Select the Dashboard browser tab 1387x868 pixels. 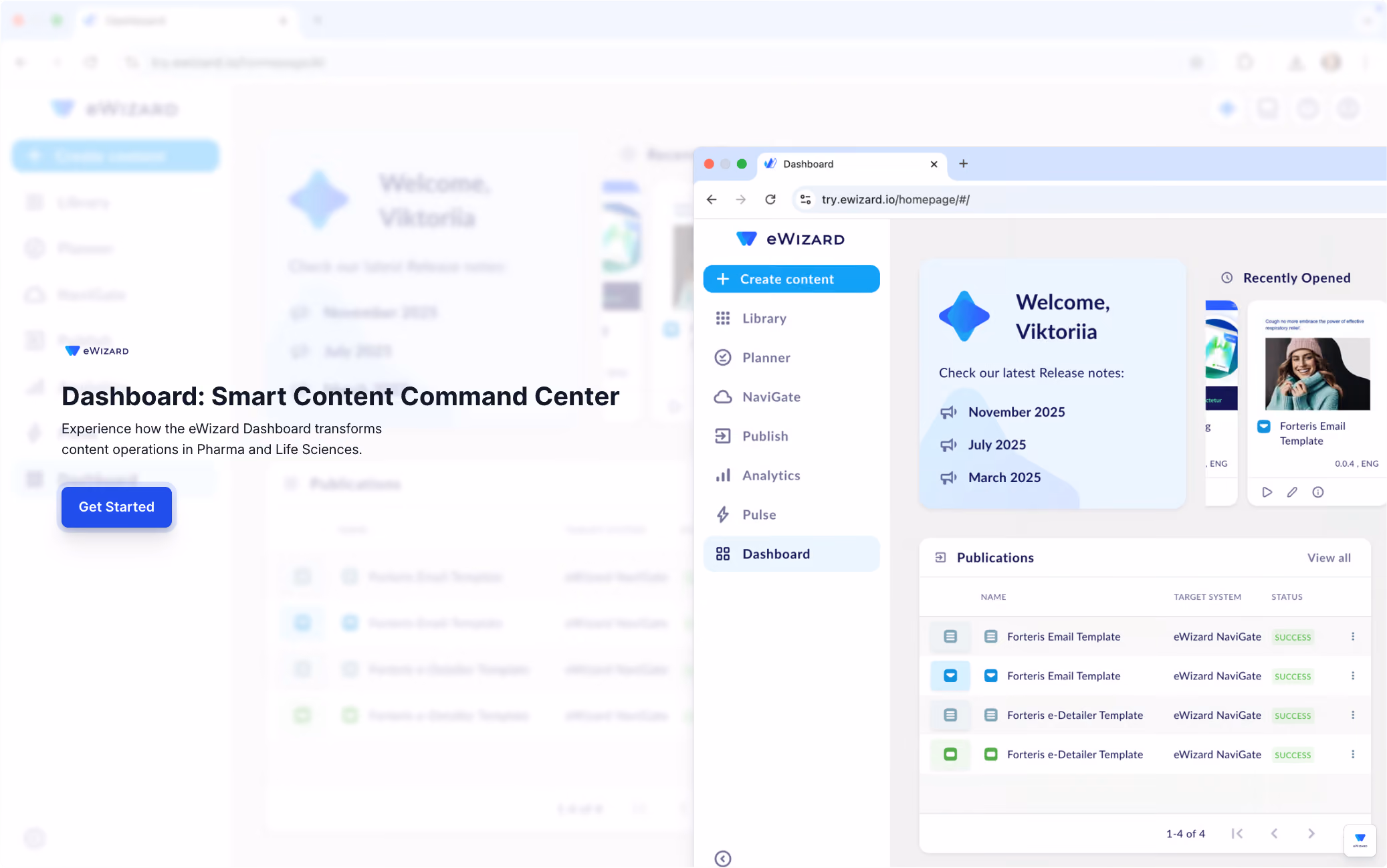(x=851, y=165)
